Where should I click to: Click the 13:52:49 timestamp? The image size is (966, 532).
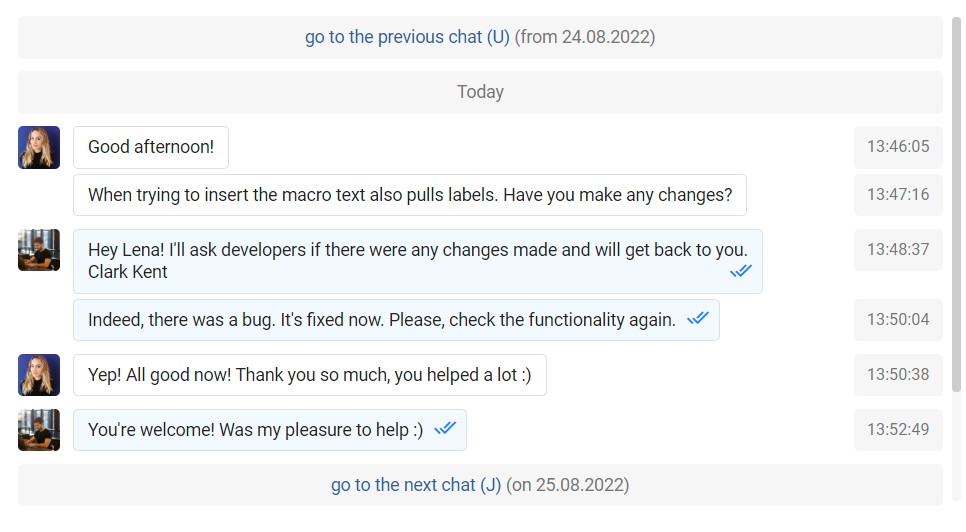(x=897, y=430)
